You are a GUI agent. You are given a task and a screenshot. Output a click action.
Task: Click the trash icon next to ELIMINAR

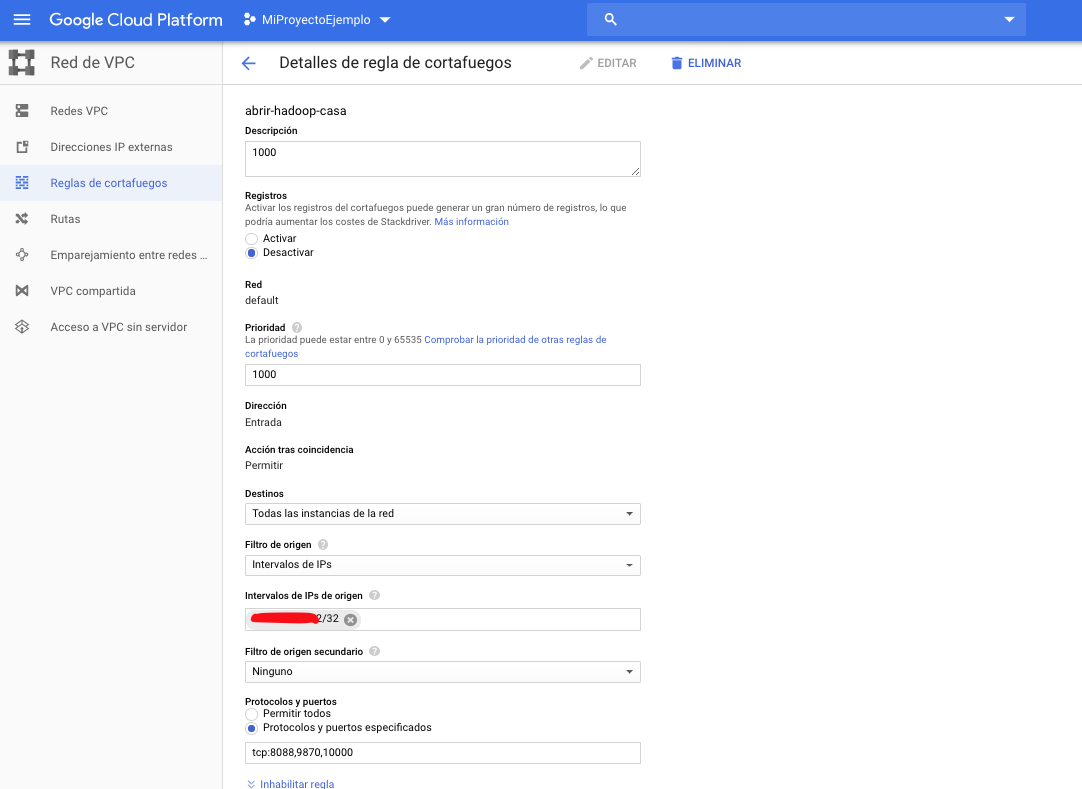pos(676,64)
